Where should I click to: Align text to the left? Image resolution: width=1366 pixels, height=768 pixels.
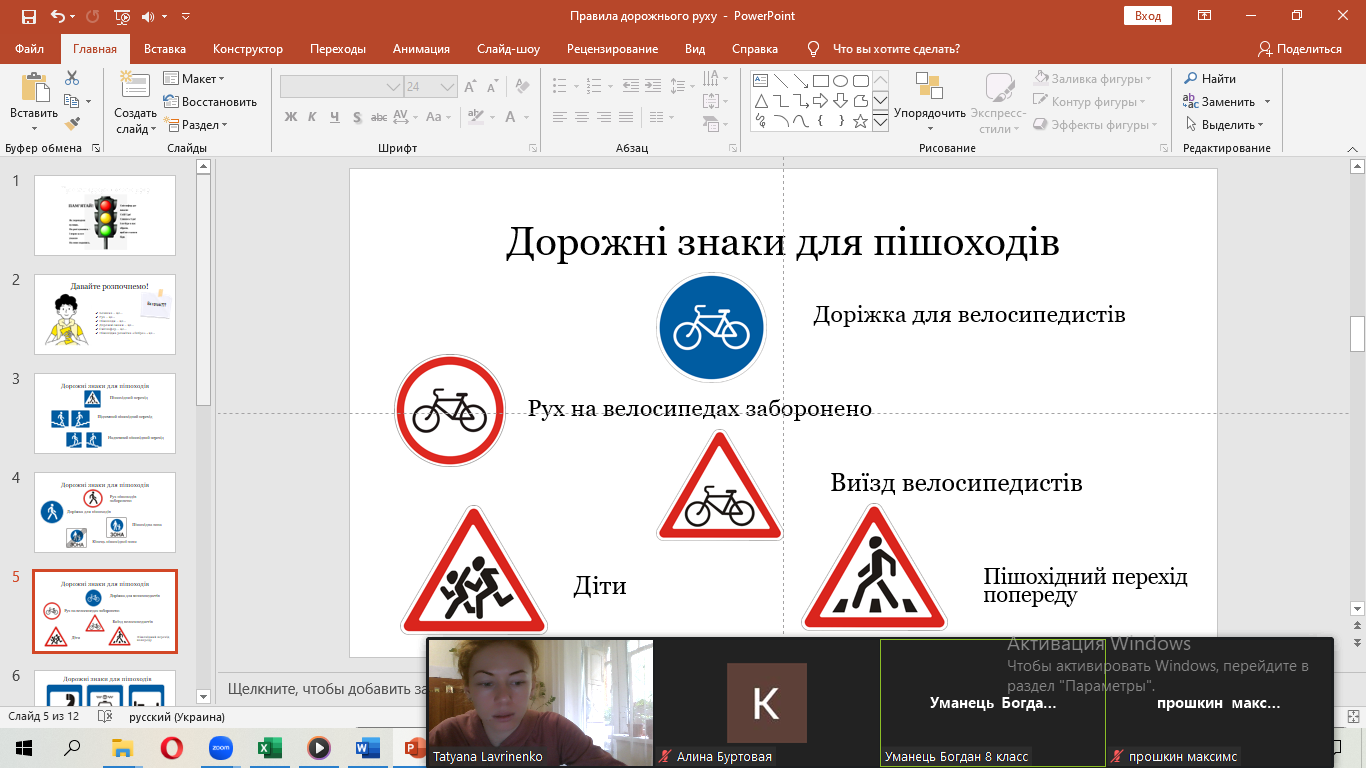coord(560,117)
